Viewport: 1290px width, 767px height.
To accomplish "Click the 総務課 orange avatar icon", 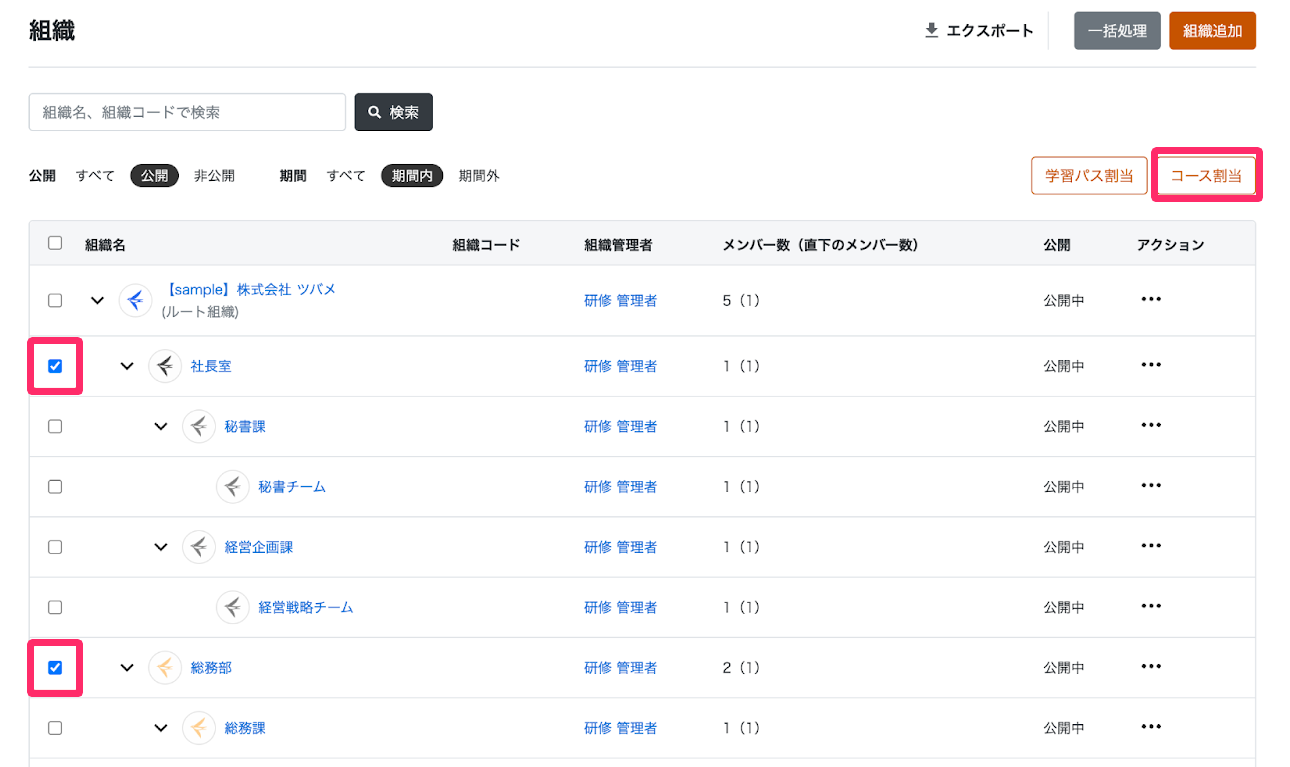I will (x=199, y=728).
